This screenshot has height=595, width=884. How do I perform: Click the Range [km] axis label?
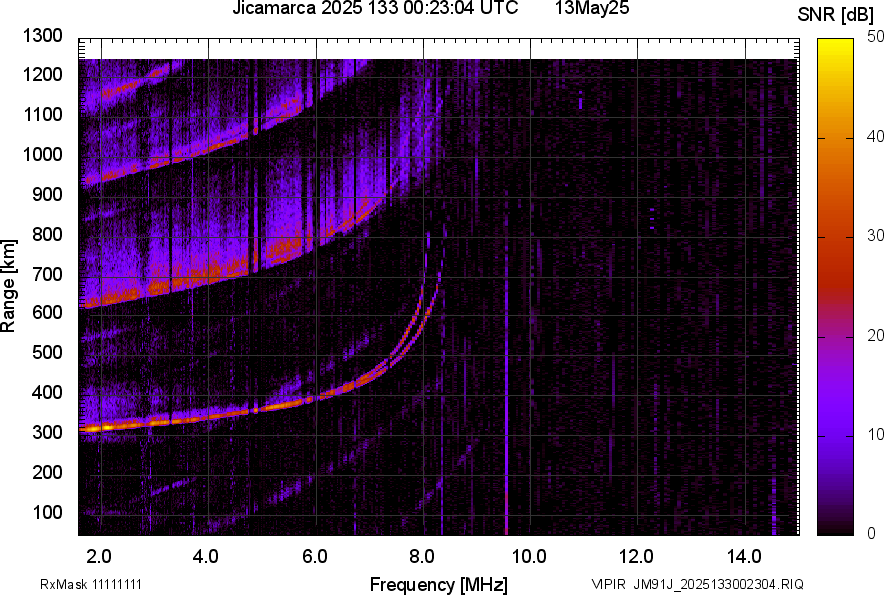pos(8,285)
